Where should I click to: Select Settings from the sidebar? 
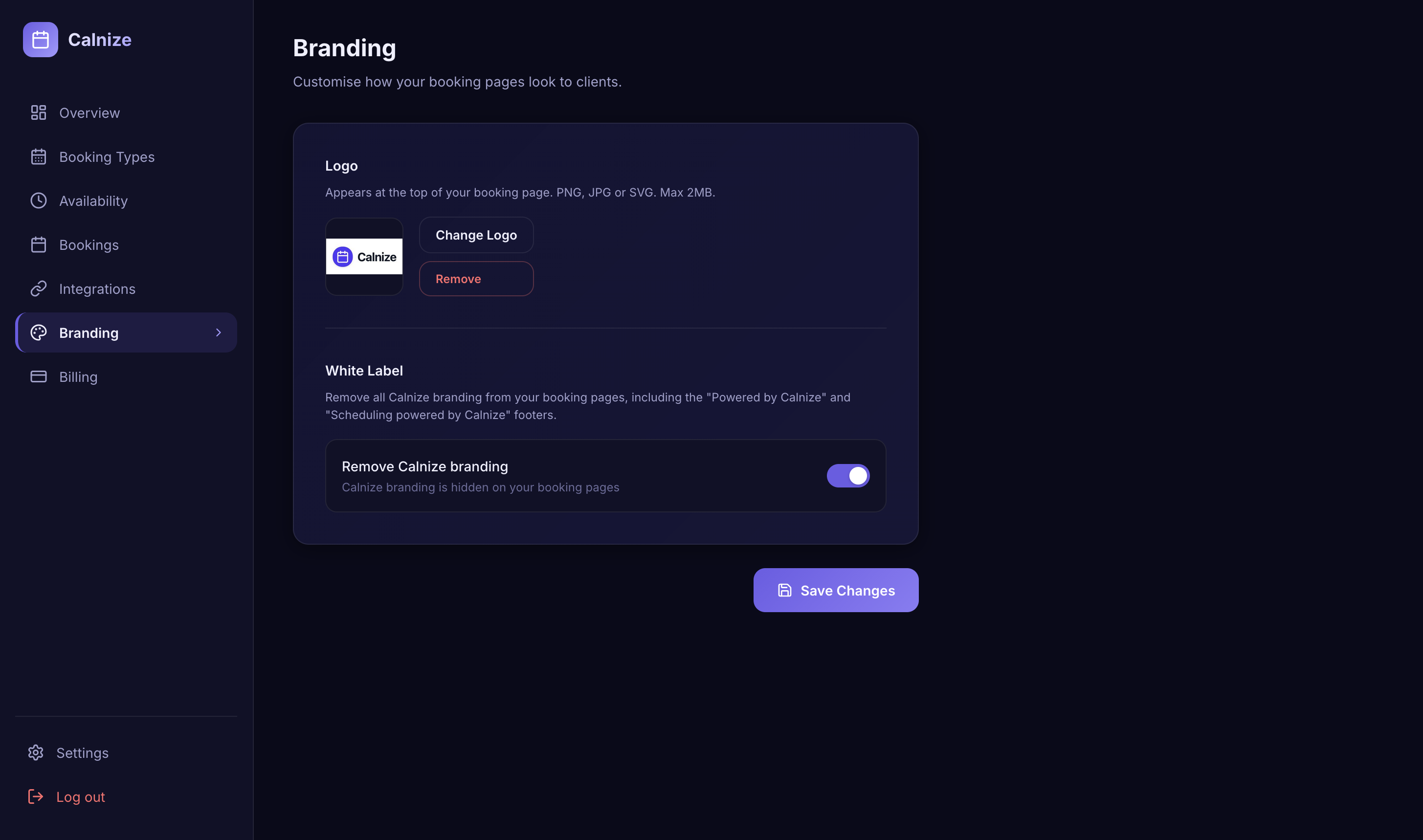click(82, 753)
